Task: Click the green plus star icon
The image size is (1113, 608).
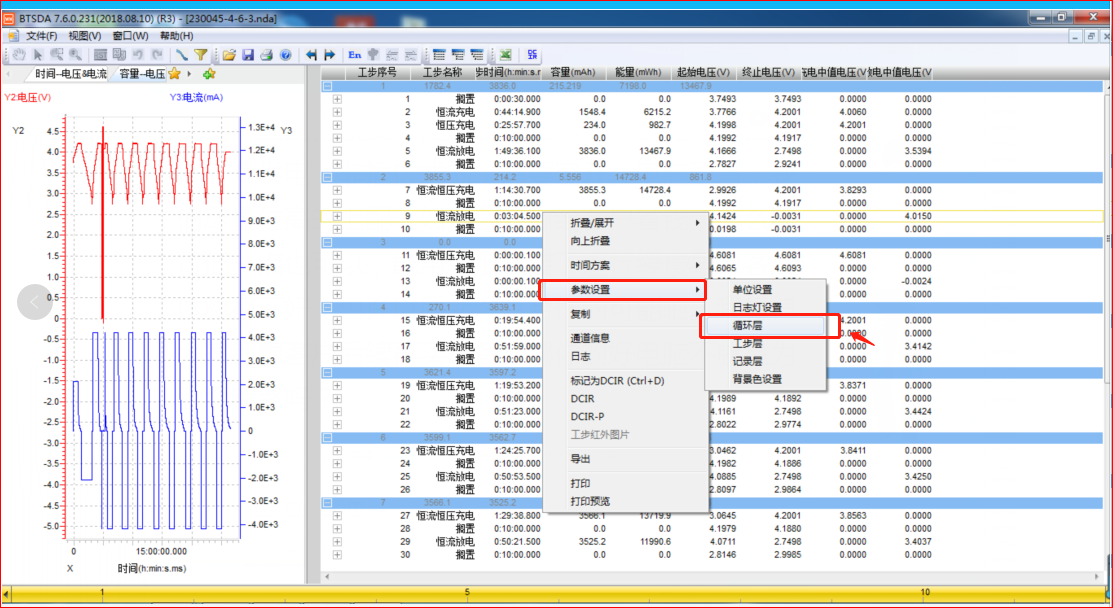Action: pos(209,74)
